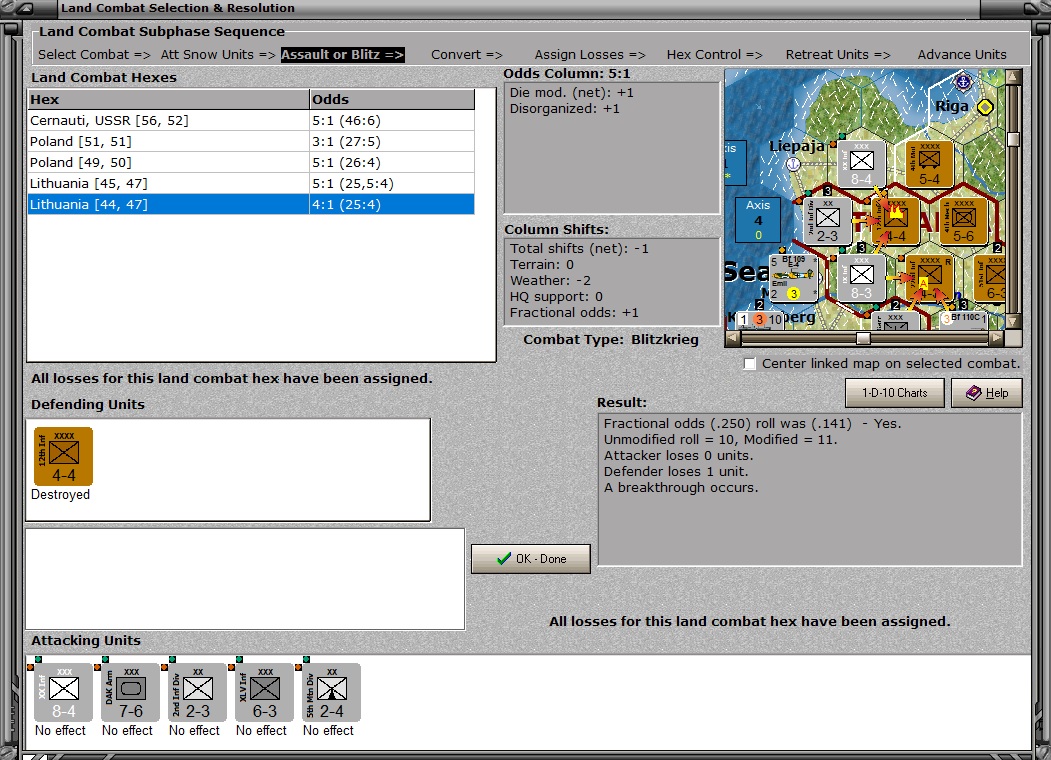Click the 8-4 infantry counter near Liepaja on map
The image size is (1051, 760).
[x=861, y=164]
